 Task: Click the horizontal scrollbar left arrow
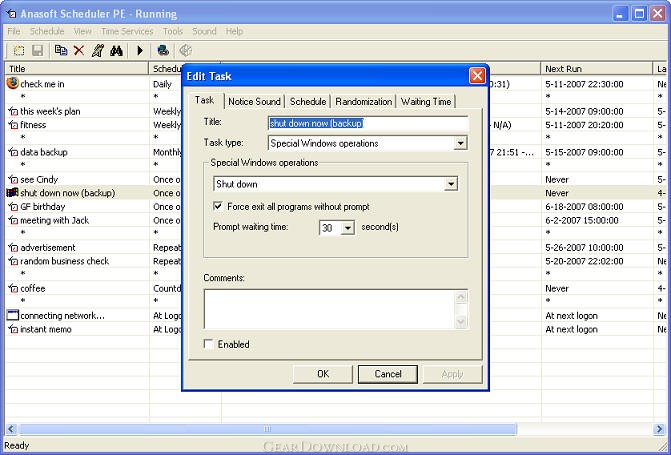click(x=11, y=429)
